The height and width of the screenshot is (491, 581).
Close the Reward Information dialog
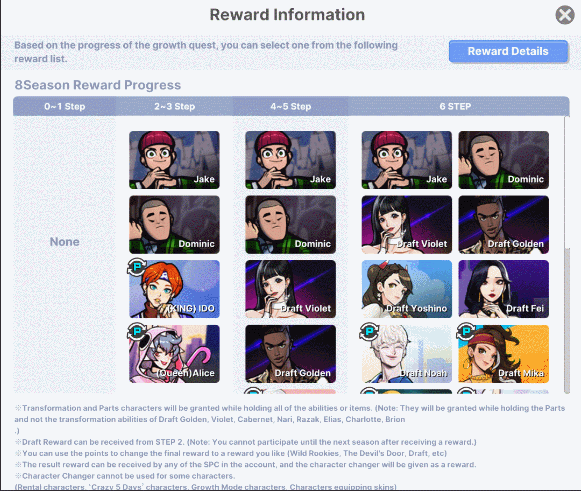click(x=565, y=15)
